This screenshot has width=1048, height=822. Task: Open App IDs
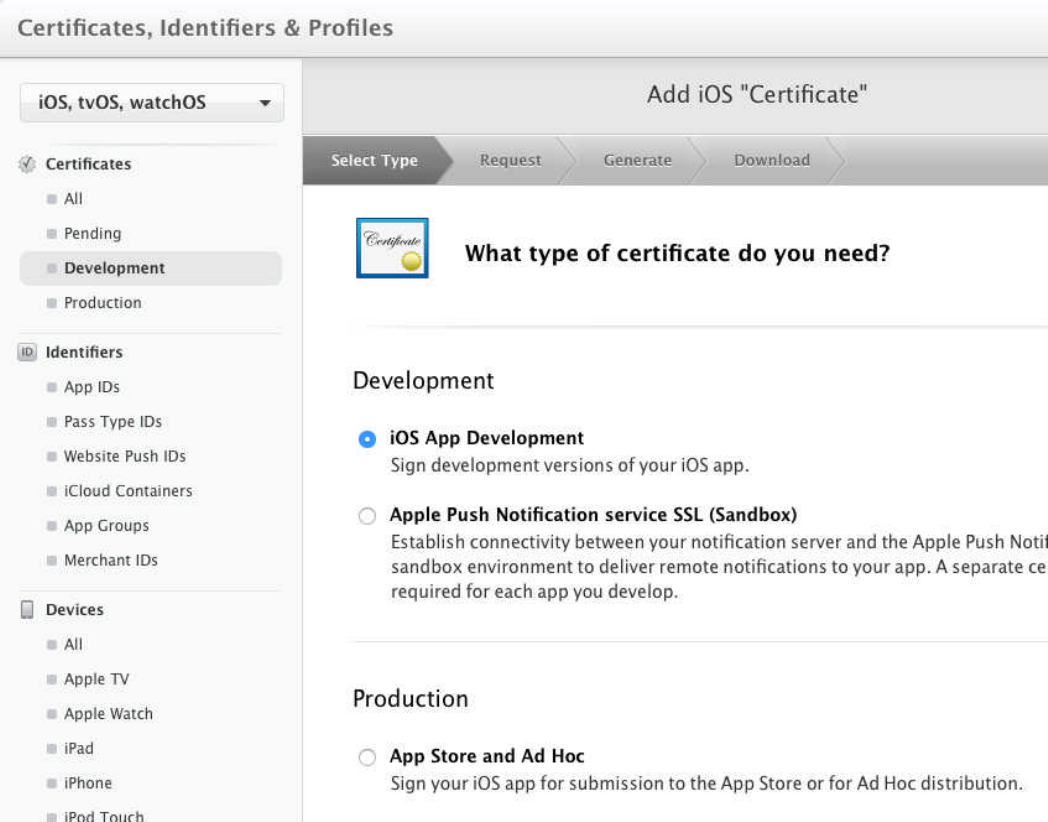click(92, 387)
